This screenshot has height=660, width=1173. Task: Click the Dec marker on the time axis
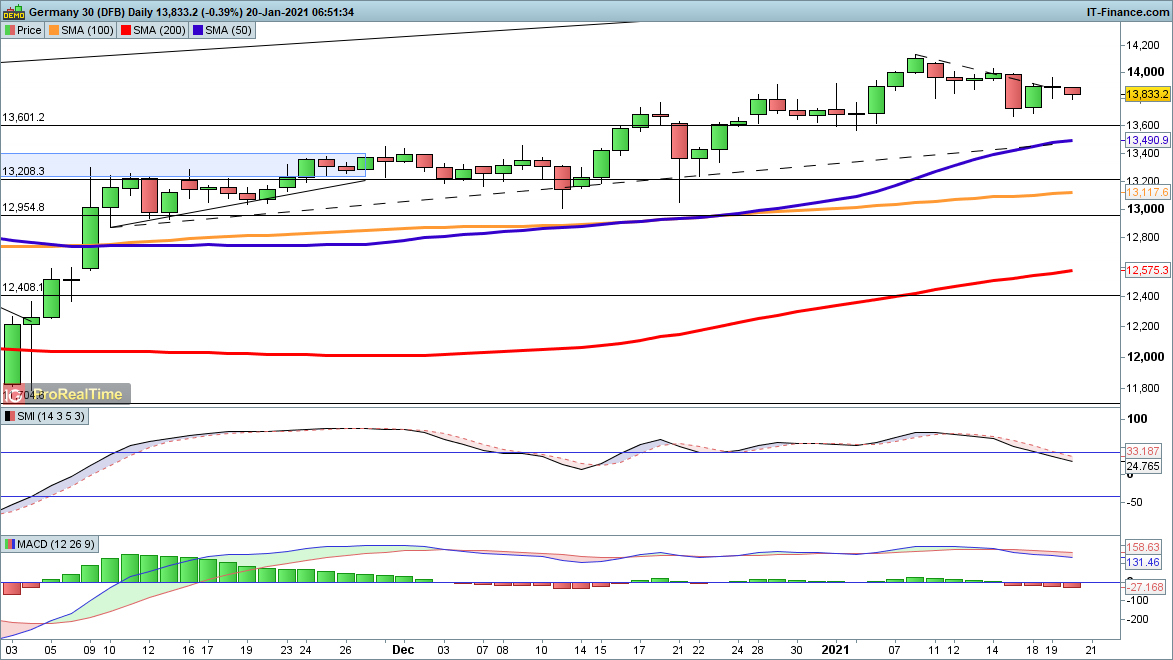(x=404, y=650)
